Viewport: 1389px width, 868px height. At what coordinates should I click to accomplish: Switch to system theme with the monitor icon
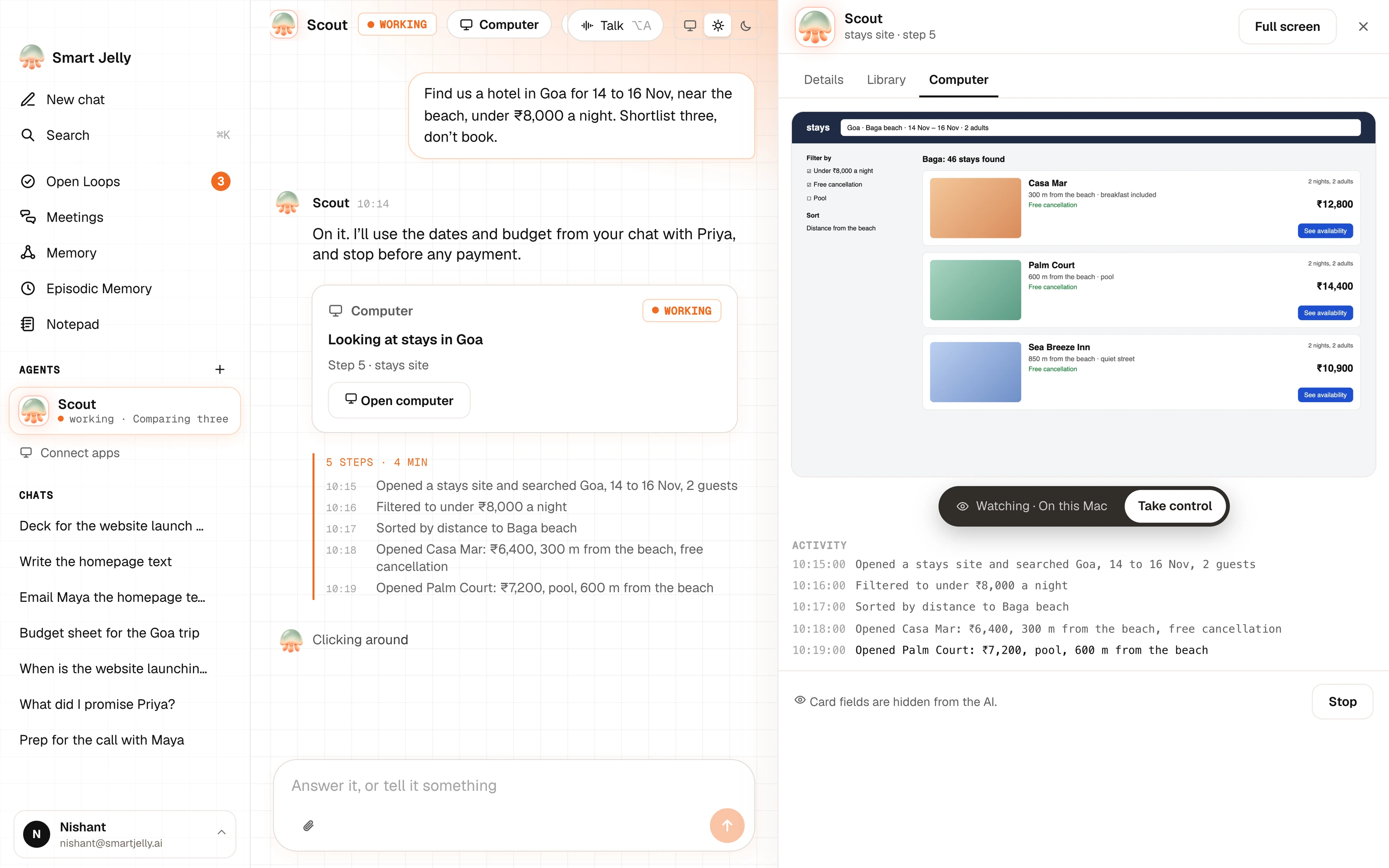point(690,25)
